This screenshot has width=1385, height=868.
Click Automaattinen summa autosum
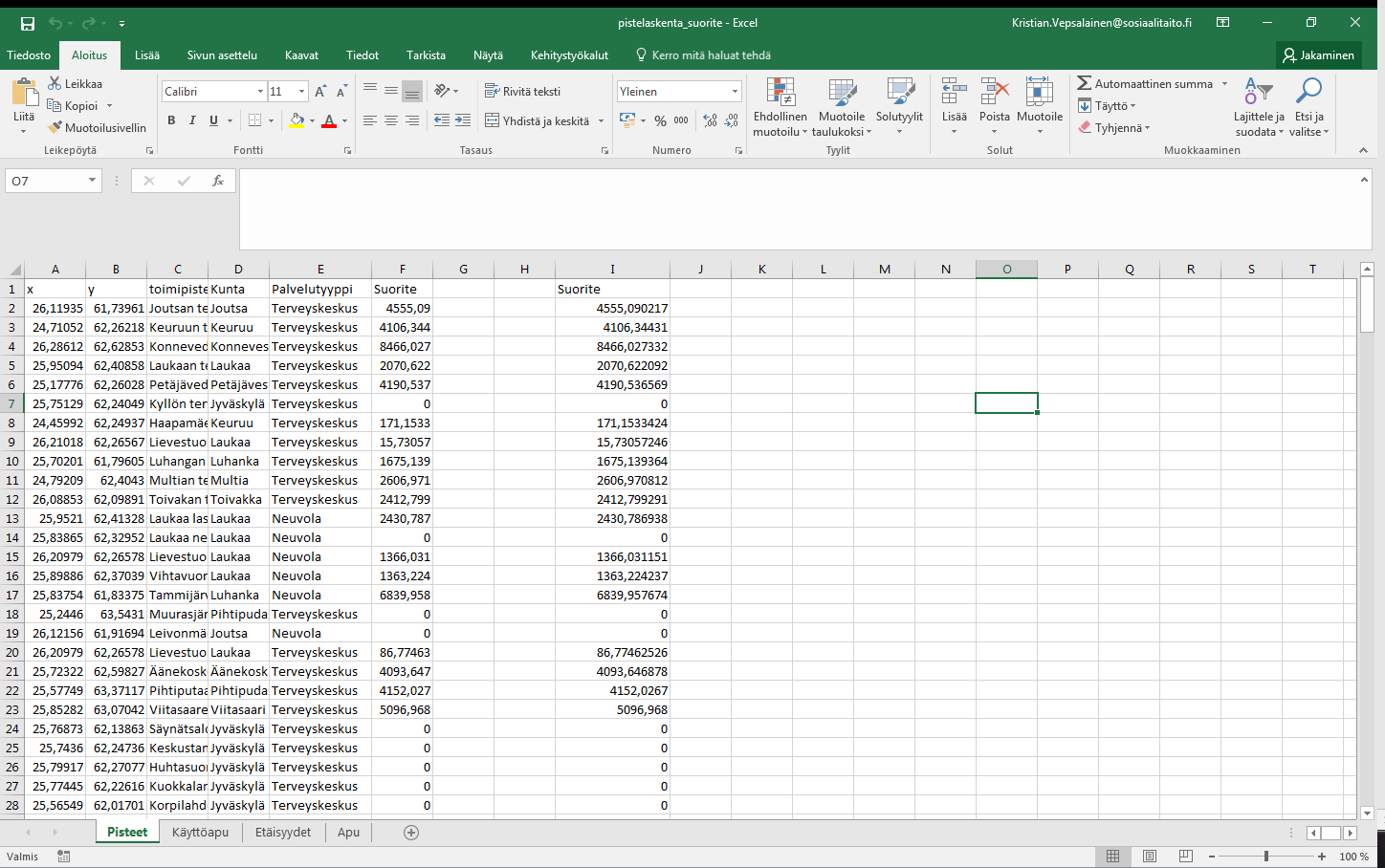tap(1145, 84)
